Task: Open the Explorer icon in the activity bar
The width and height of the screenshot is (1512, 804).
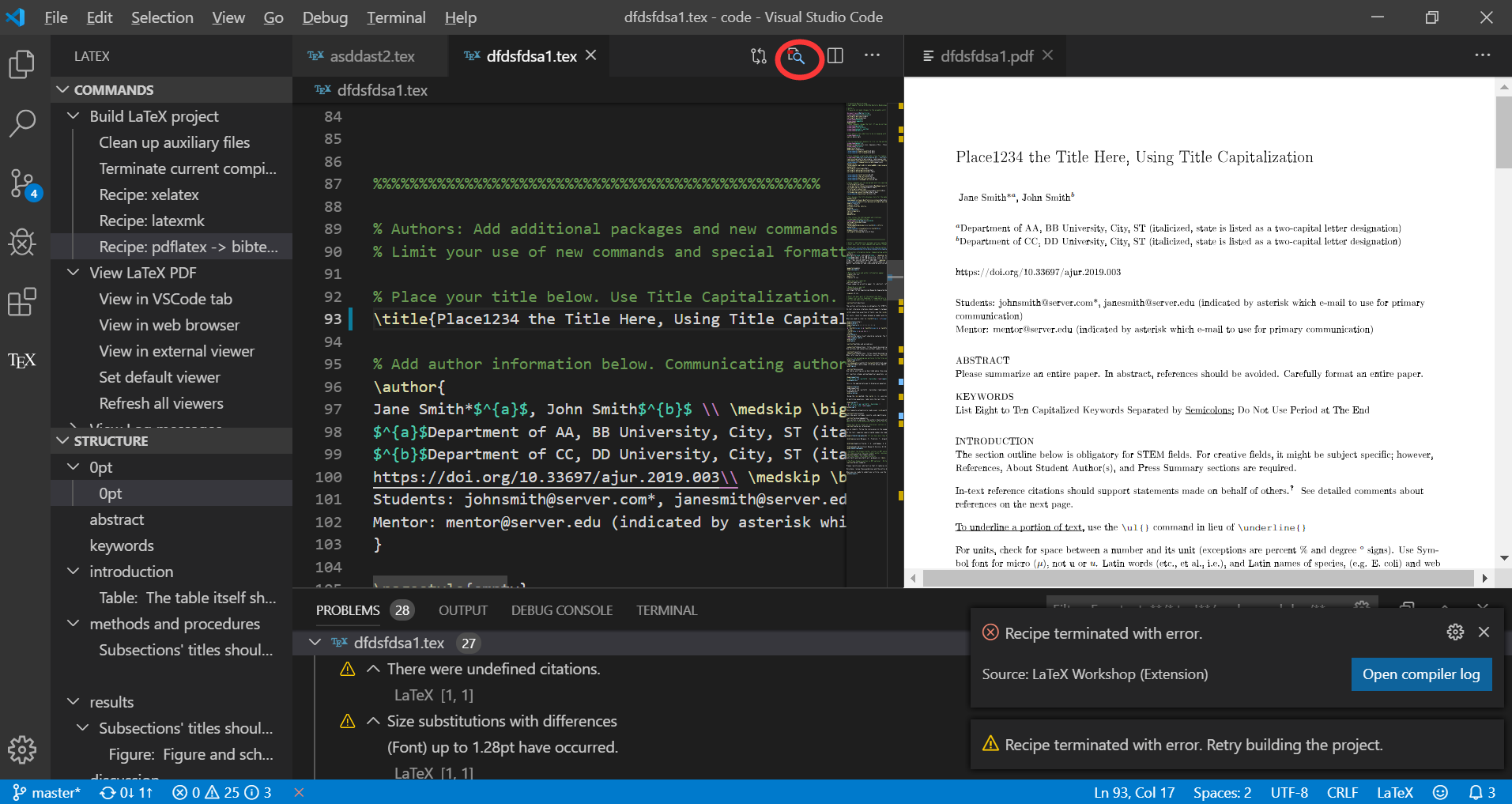Action: tap(21, 65)
